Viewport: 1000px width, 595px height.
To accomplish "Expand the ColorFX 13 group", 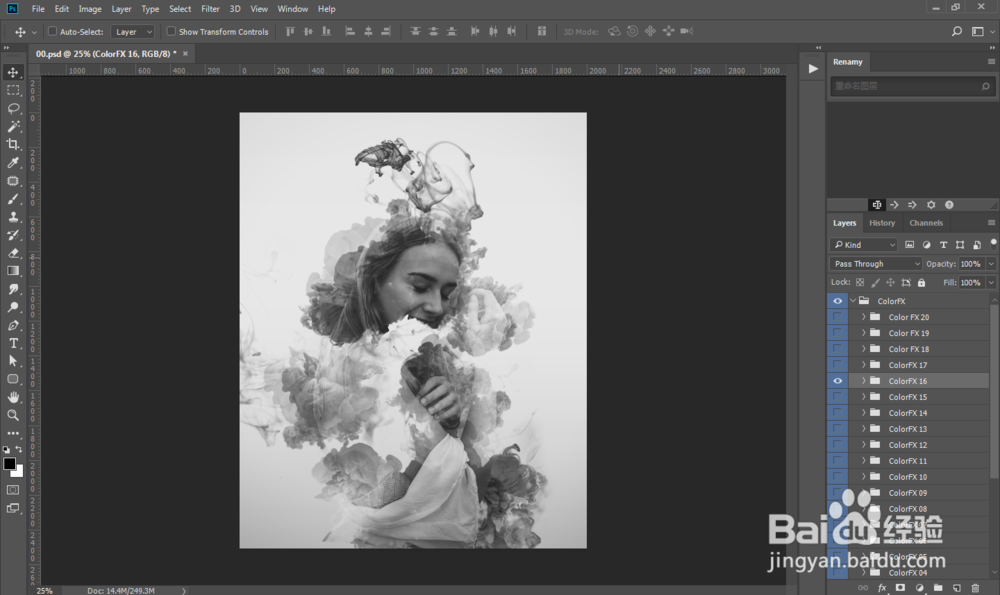I will (864, 429).
